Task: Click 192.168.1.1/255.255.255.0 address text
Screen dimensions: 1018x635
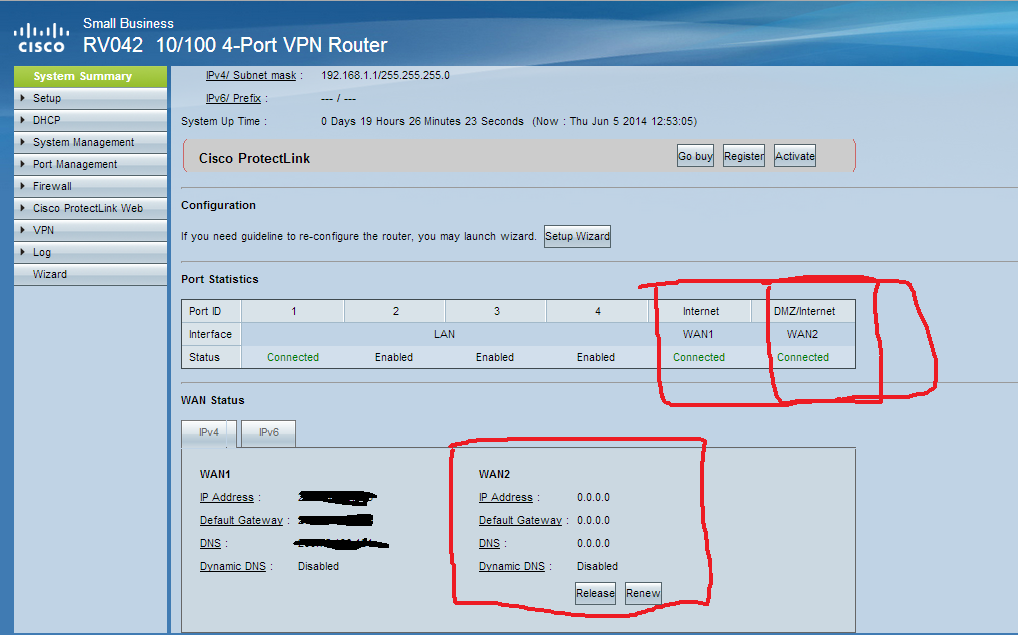Action: 386,75
